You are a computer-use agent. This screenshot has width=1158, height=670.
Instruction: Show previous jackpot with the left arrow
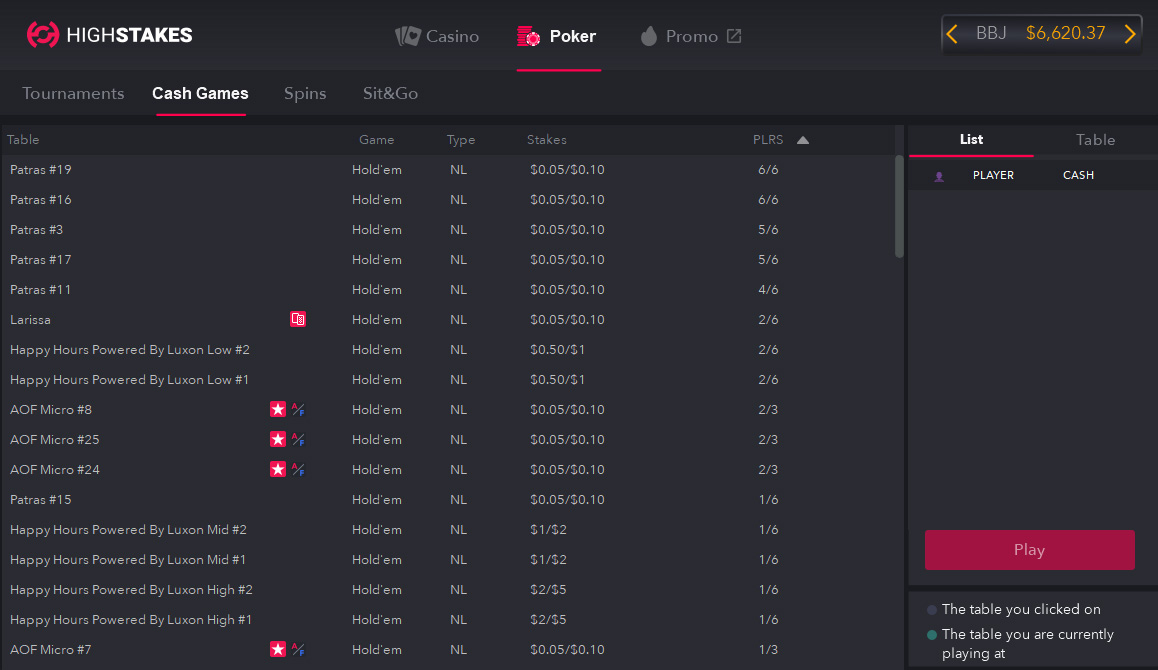[952, 34]
